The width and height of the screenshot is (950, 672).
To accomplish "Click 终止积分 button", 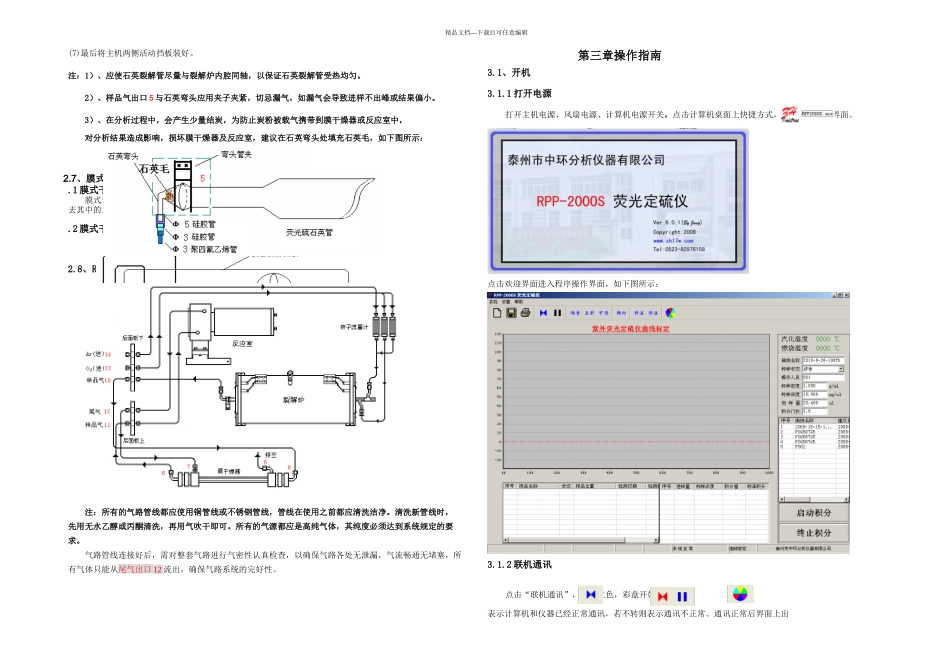I will pos(814,533).
